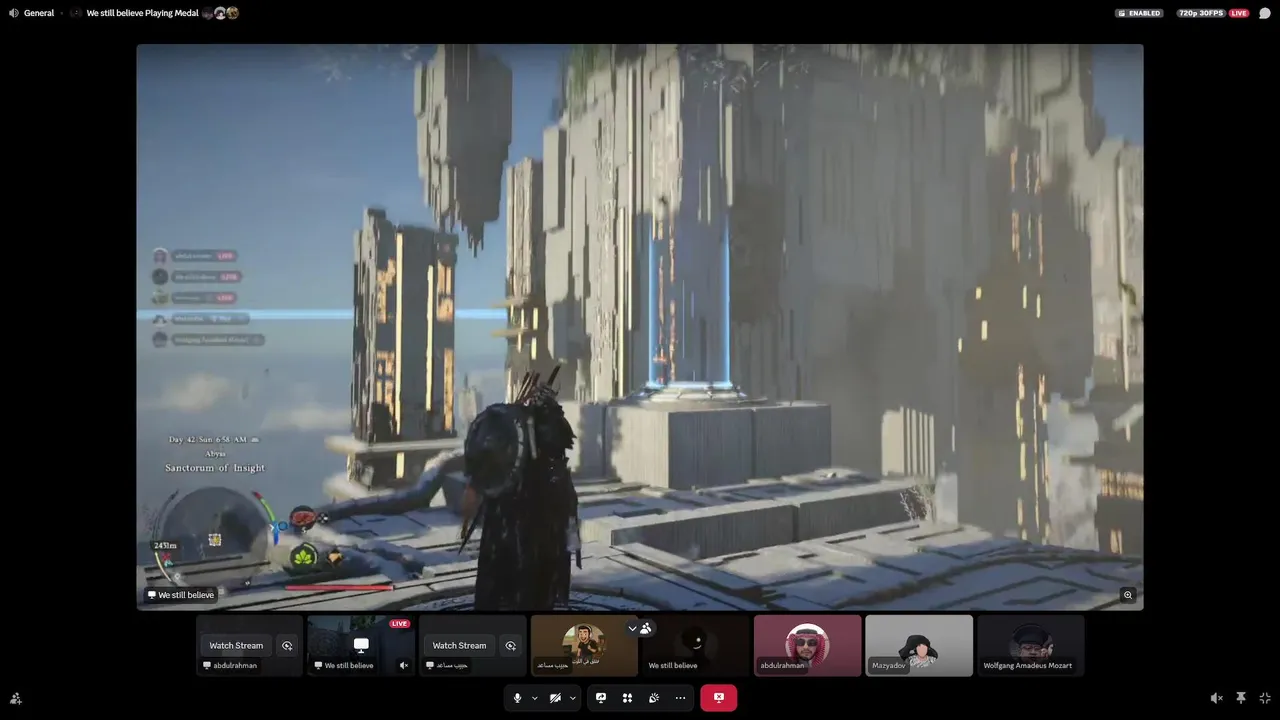Show the text chat via speech bubble icon
The height and width of the screenshot is (720, 1280).
1264,13
